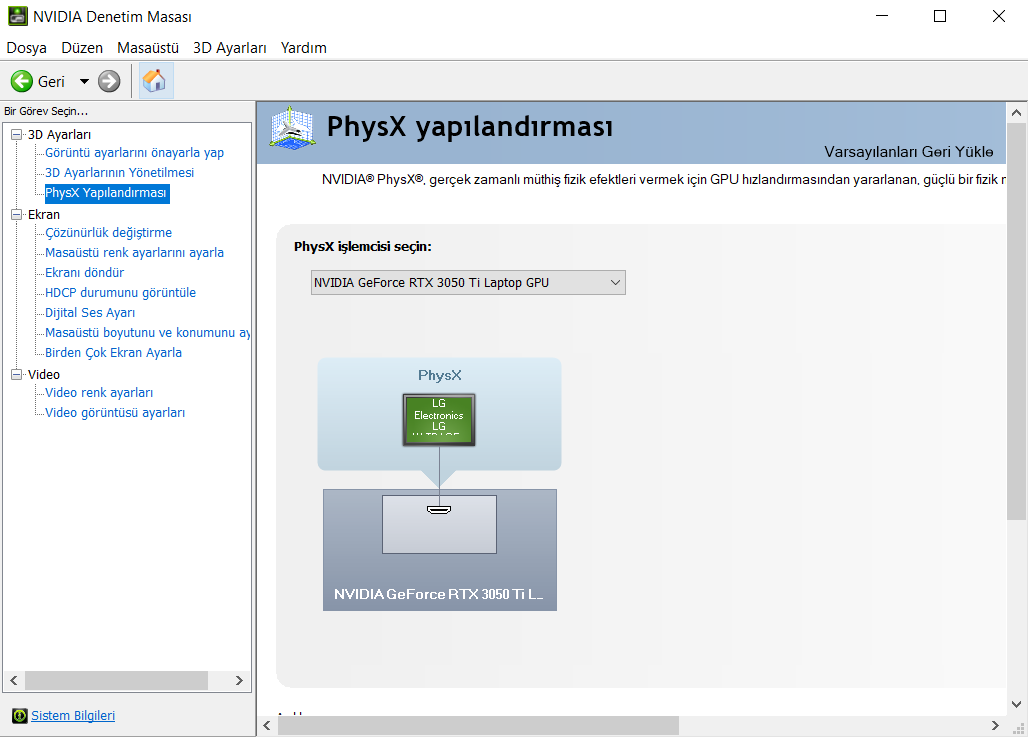
Task: Click the main vertical scrollbar thumb
Action: (x=1016, y=321)
